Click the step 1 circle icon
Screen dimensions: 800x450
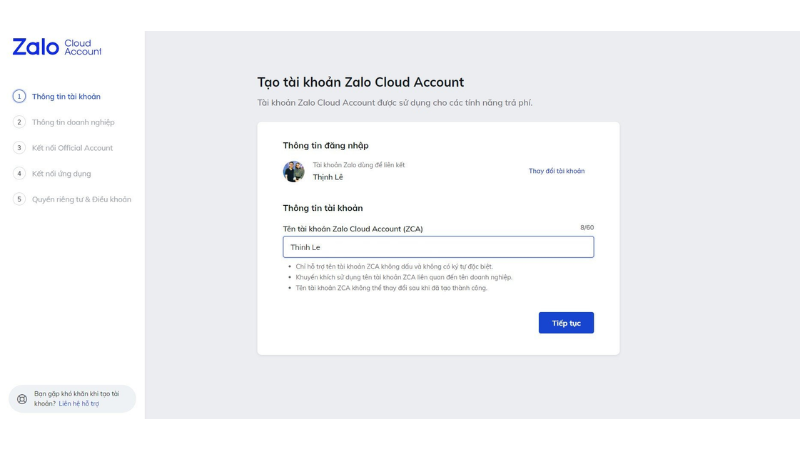pyautogui.click(x=18, y=96)
